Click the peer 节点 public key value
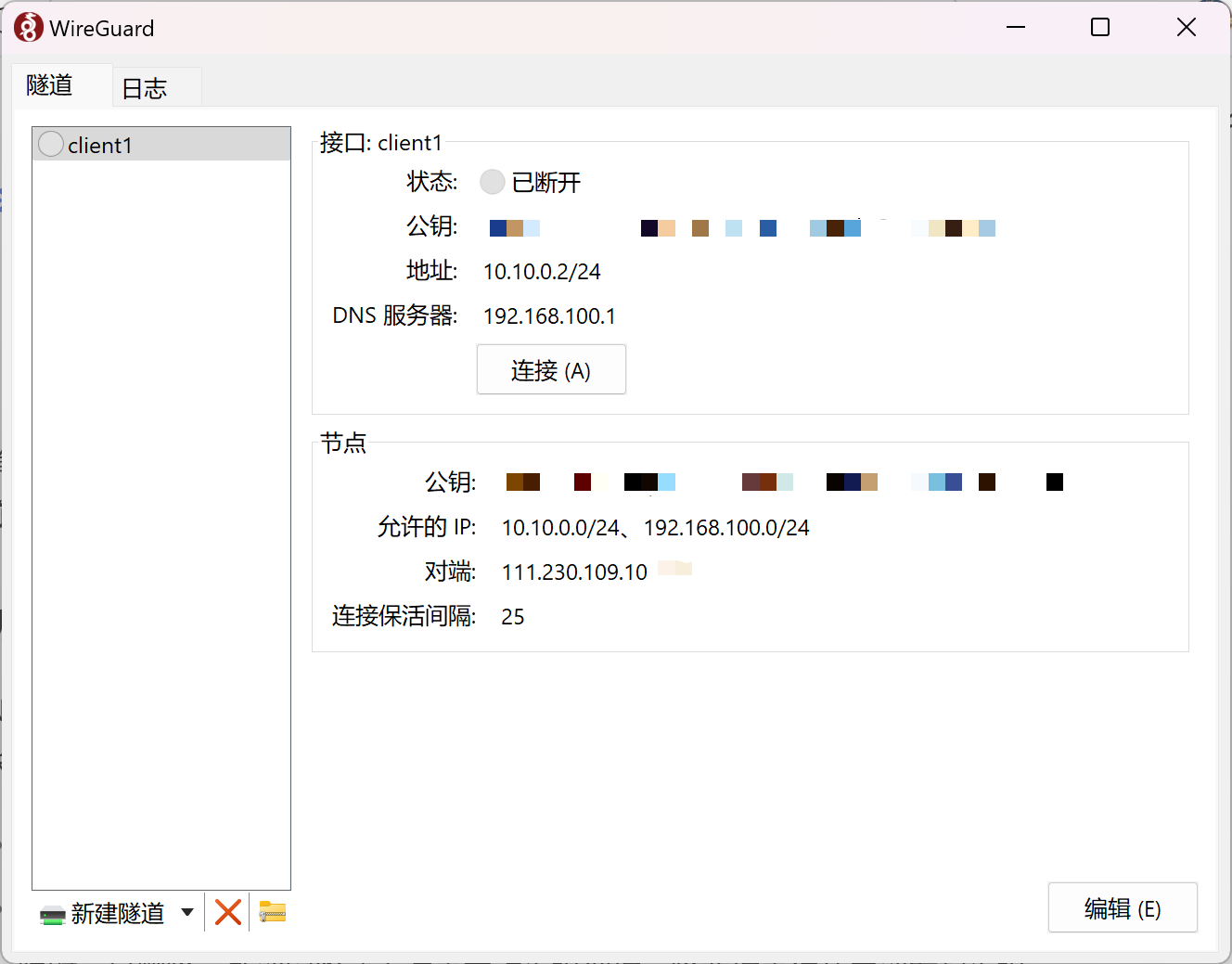The image size is (1232, 964). point(785,482)
